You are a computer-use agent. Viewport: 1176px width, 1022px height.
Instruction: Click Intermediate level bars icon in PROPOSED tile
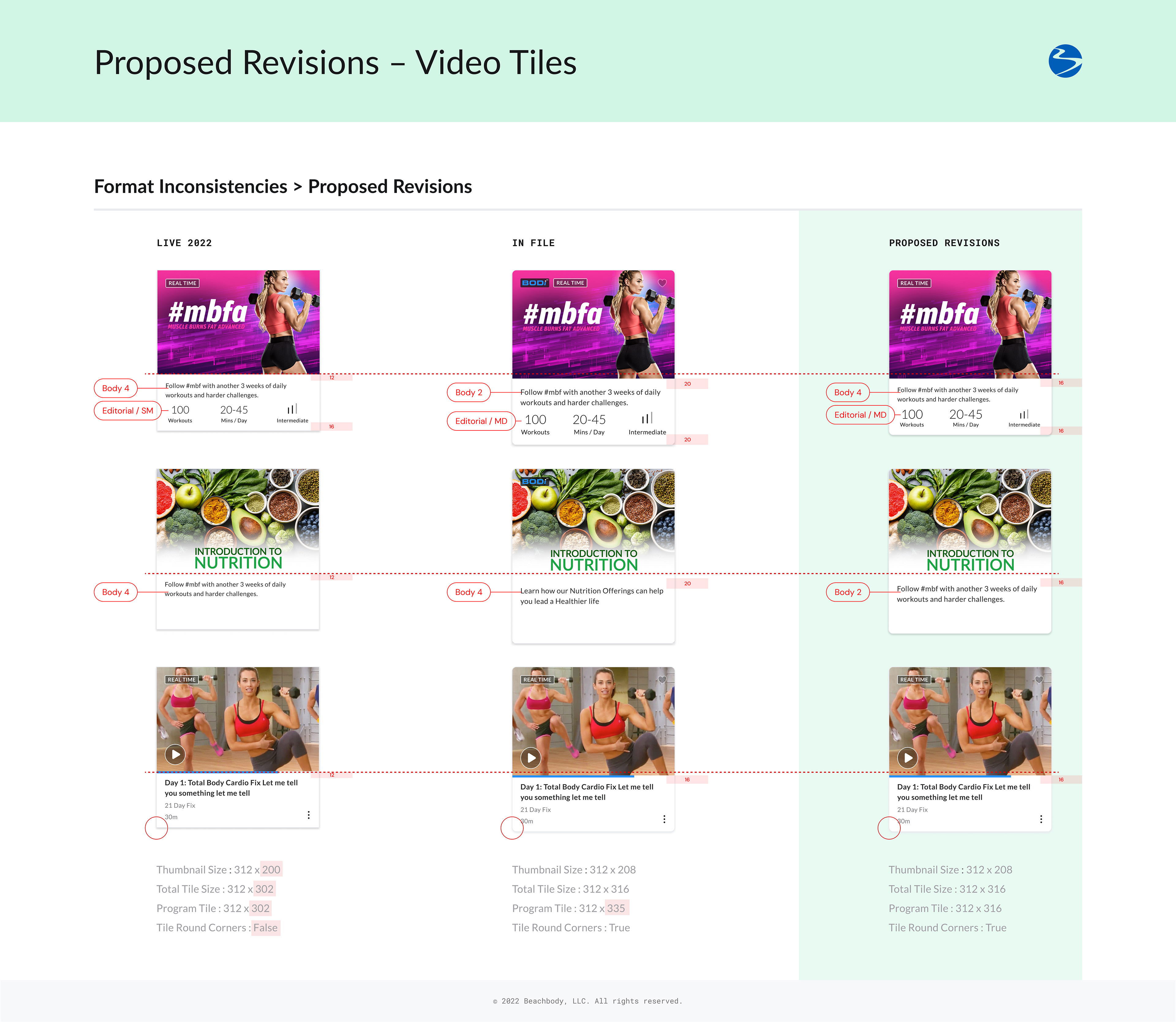pos(1024,413)
